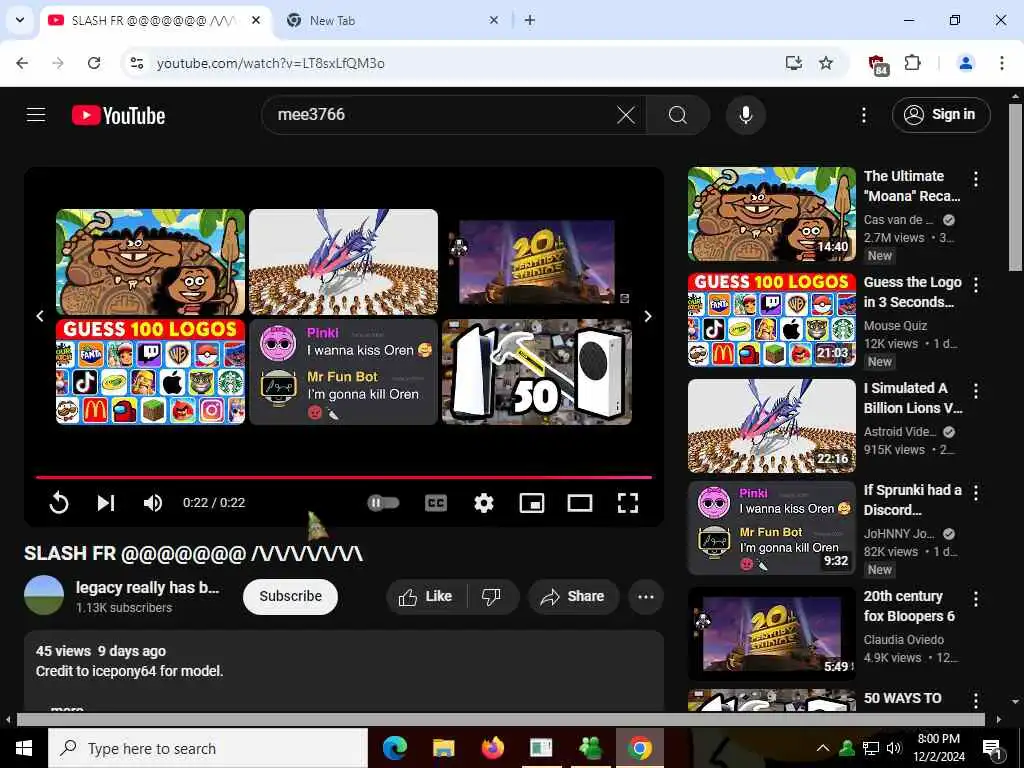Enable miniplayer mode

point(532,503)
